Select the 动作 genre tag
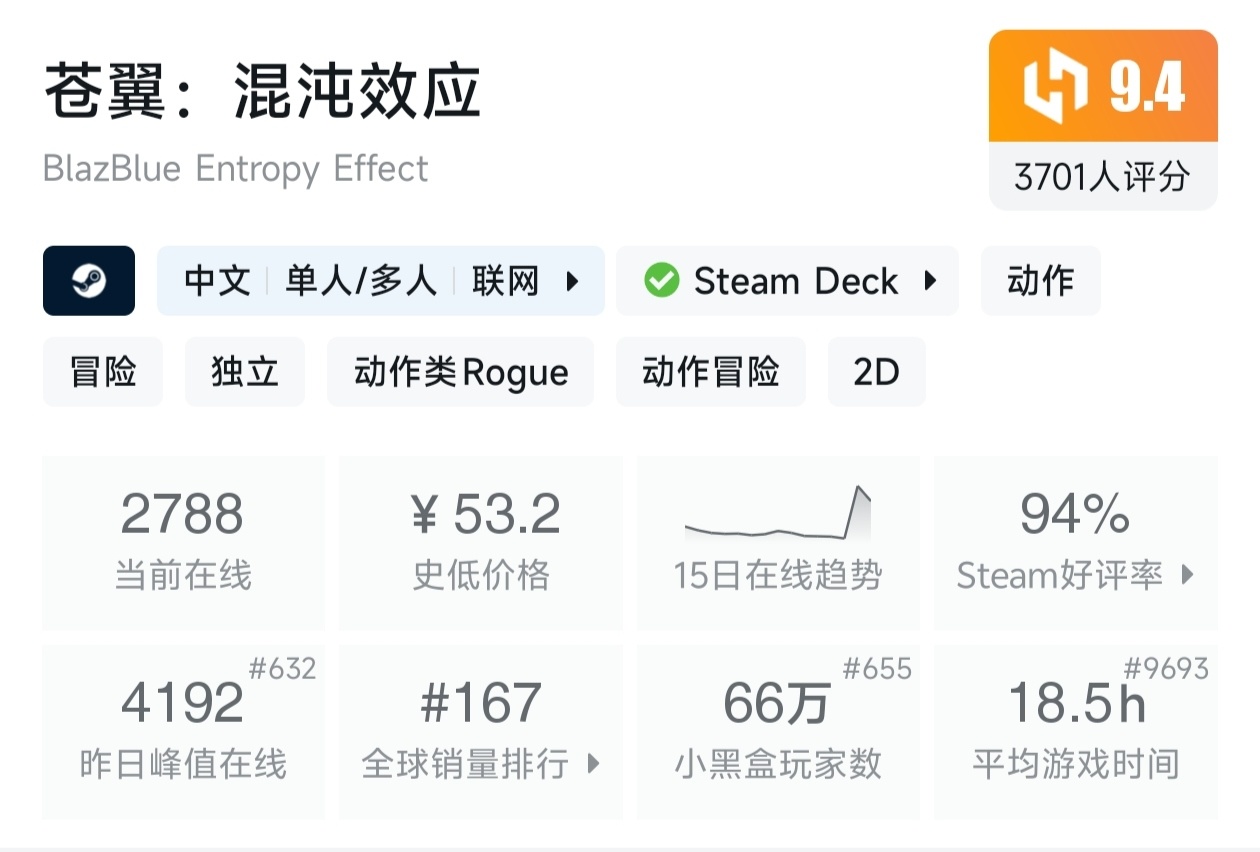 (x=1040, y=281)
